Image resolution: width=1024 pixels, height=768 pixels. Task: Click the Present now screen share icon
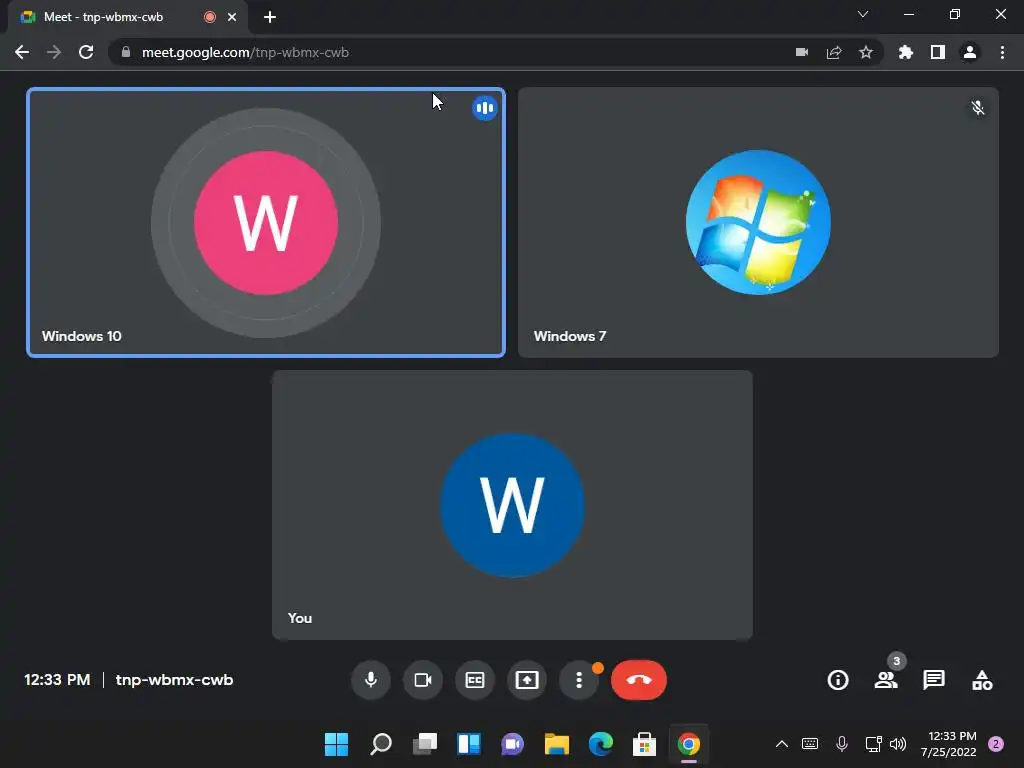coord(527,680)
